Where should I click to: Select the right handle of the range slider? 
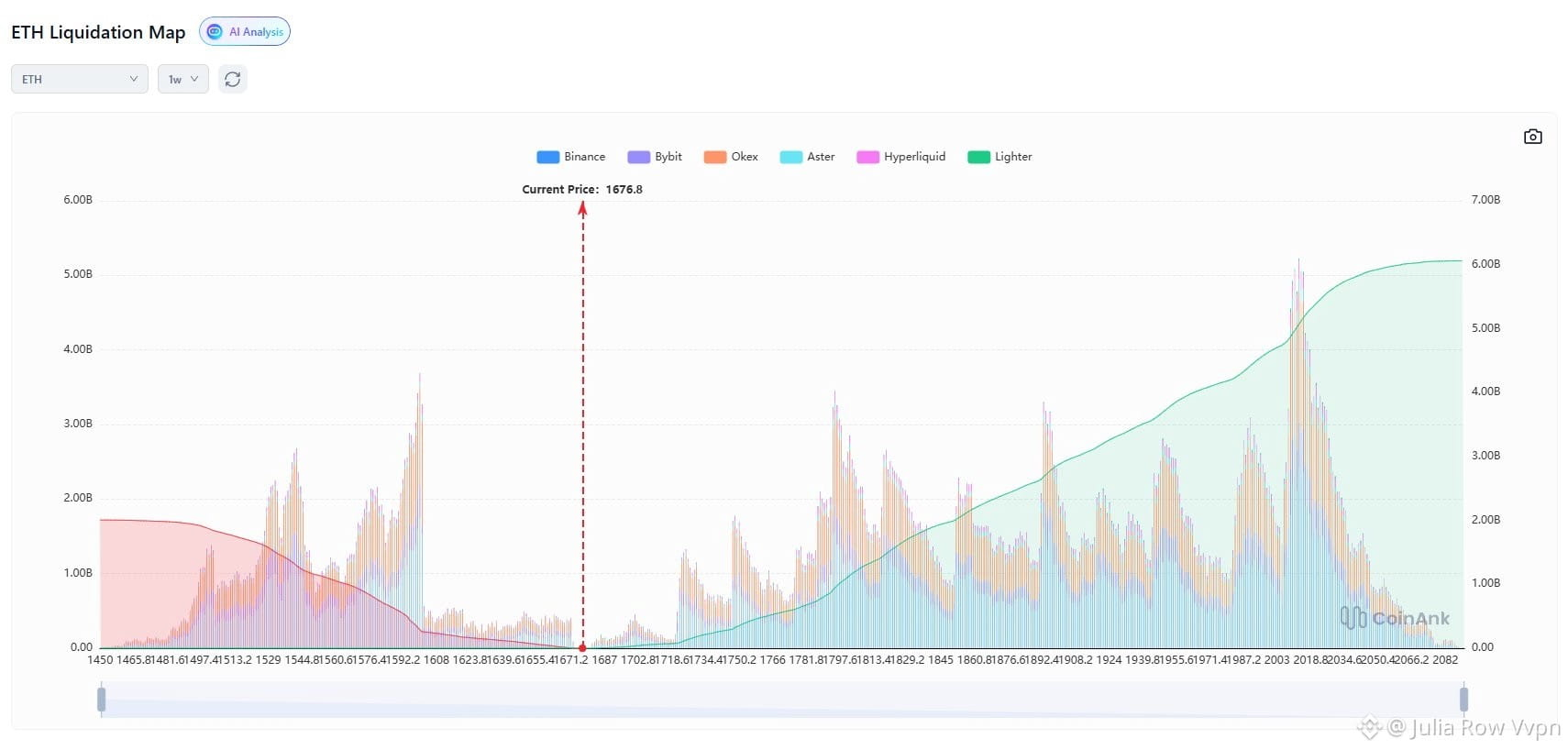pos(1463,700)
